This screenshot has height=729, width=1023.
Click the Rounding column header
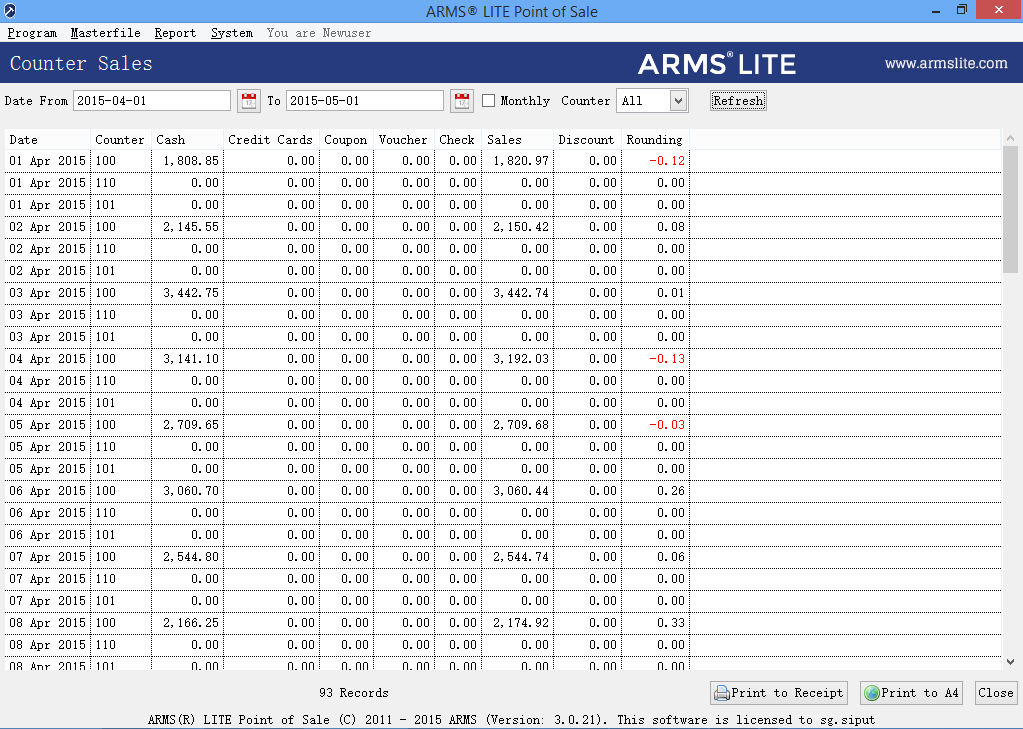pos(655,140)
